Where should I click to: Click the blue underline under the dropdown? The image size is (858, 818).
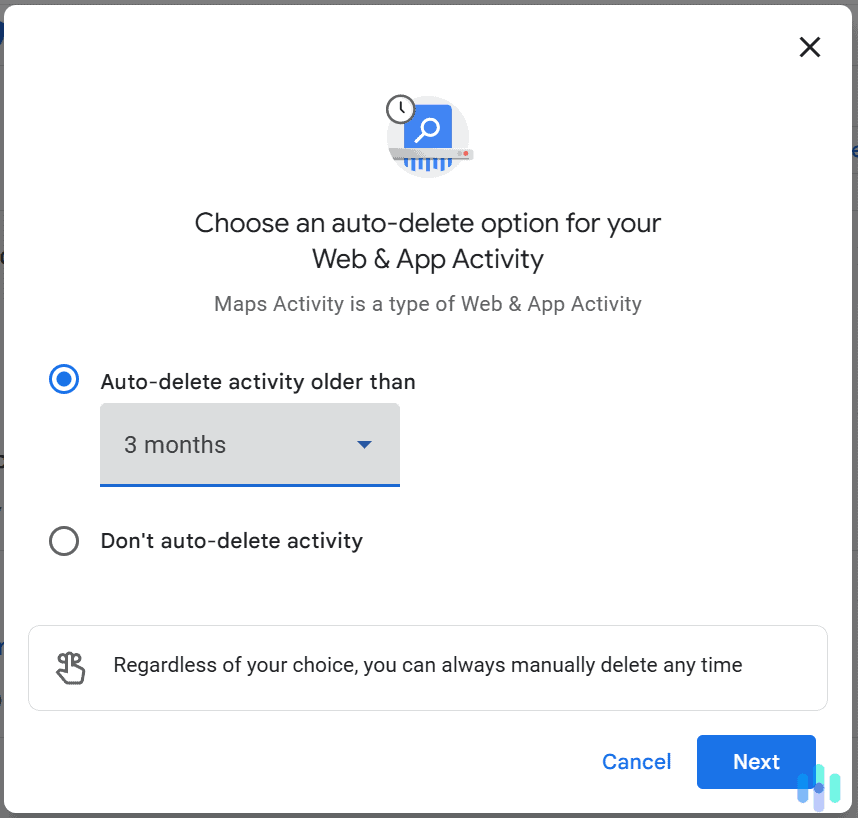pyautogui.click(x=250, y=485)
